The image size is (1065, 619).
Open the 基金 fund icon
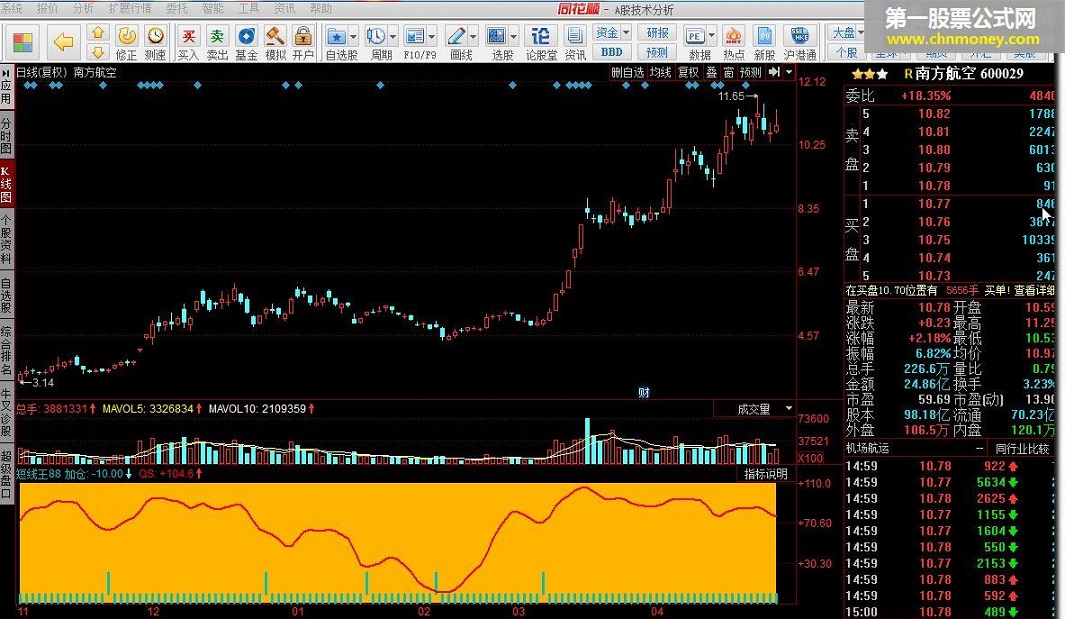(x=246, y=35)
